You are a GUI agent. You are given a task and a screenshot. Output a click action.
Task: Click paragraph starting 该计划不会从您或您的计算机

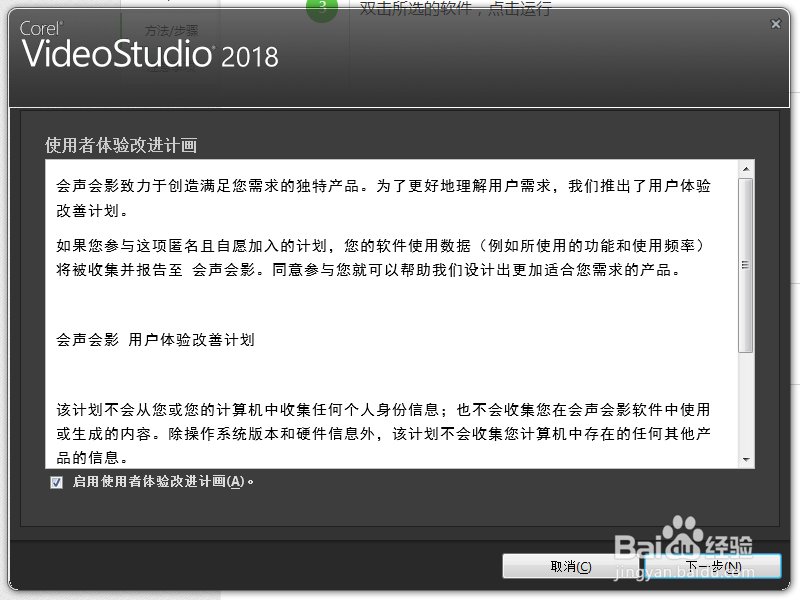[383, 434]
